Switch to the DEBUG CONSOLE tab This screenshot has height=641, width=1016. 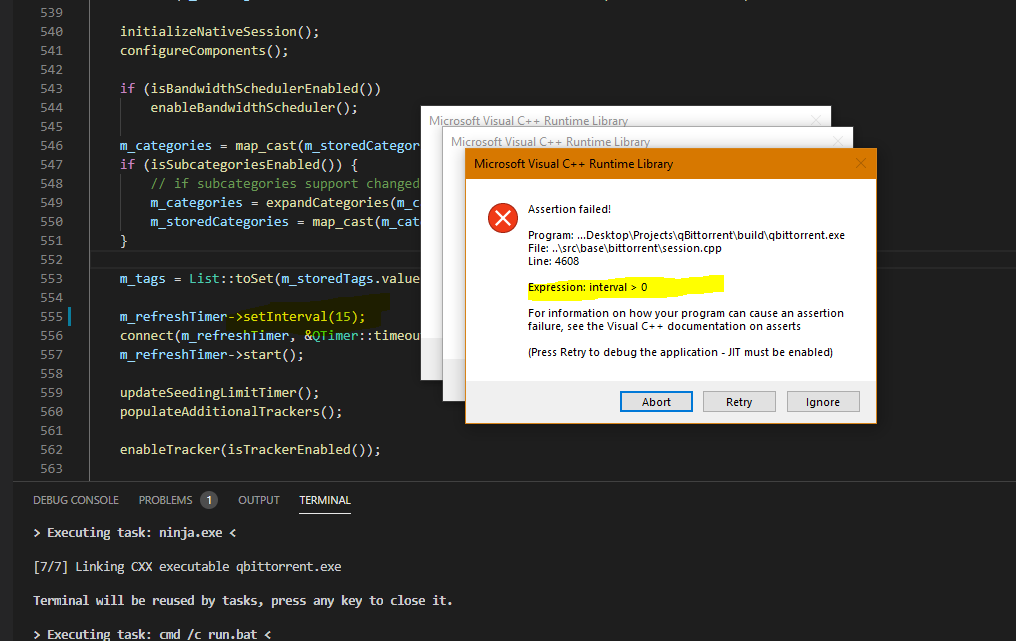(76, 500)
